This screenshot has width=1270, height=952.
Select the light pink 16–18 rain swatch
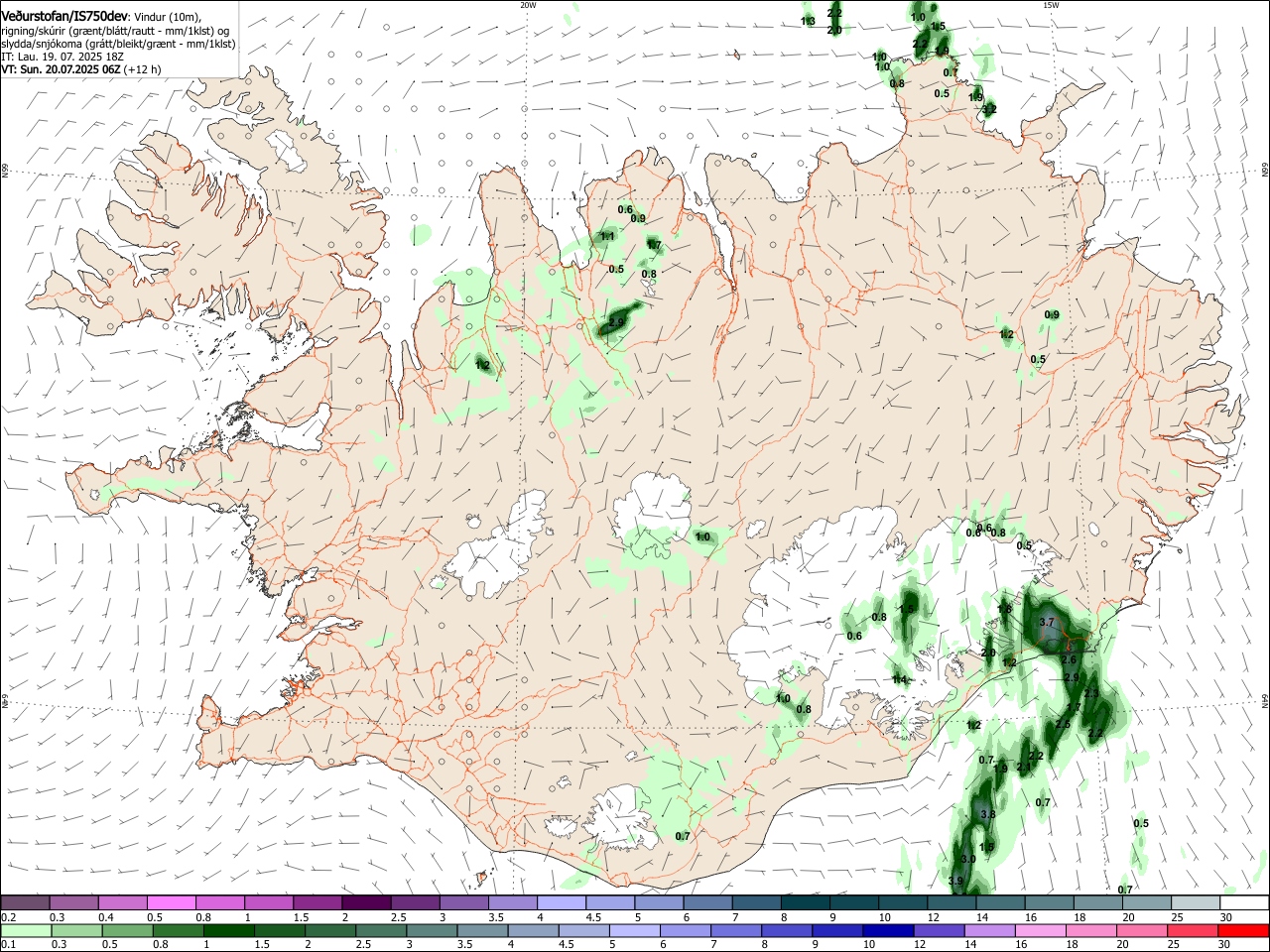coord(1040,930)
